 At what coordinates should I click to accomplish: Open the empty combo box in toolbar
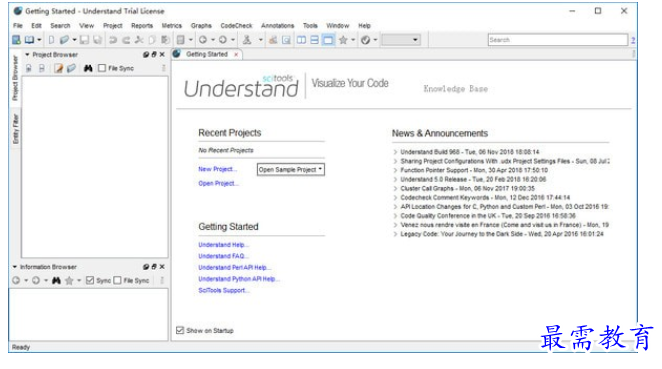pos(401,40)
